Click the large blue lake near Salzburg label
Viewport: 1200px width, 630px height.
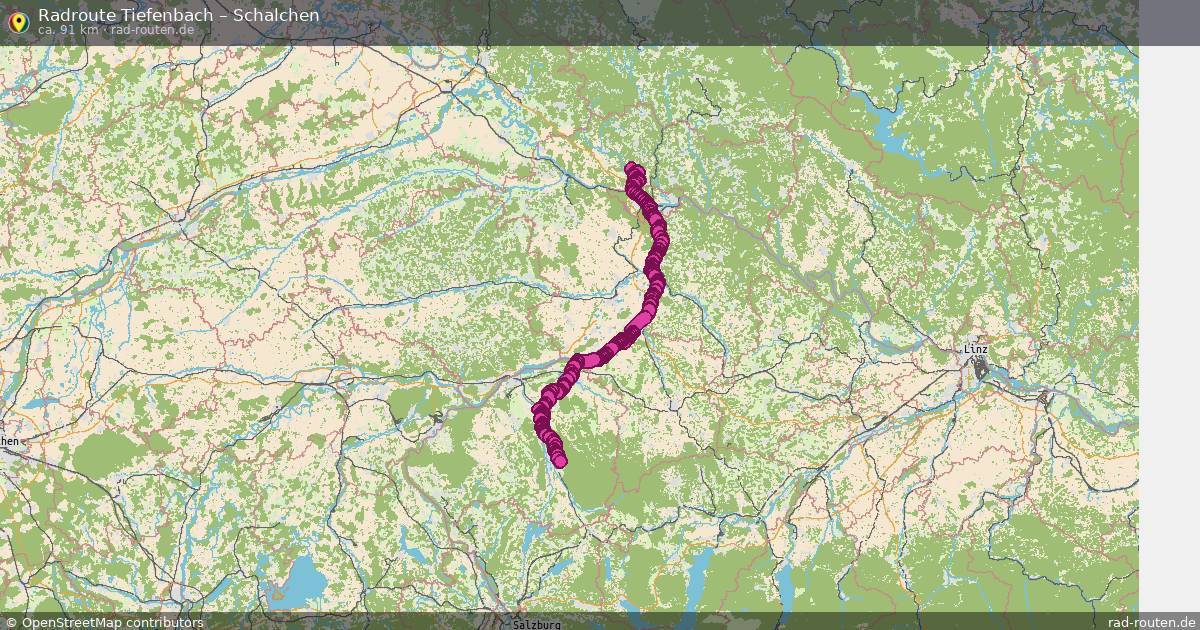(296, 580)
